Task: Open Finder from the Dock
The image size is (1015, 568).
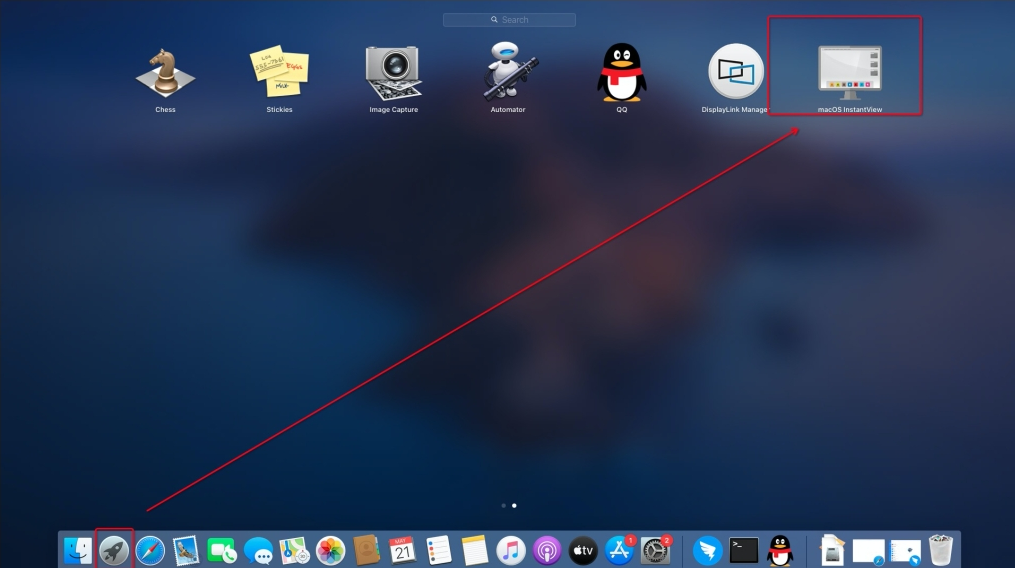Action: tap(78, 551)
